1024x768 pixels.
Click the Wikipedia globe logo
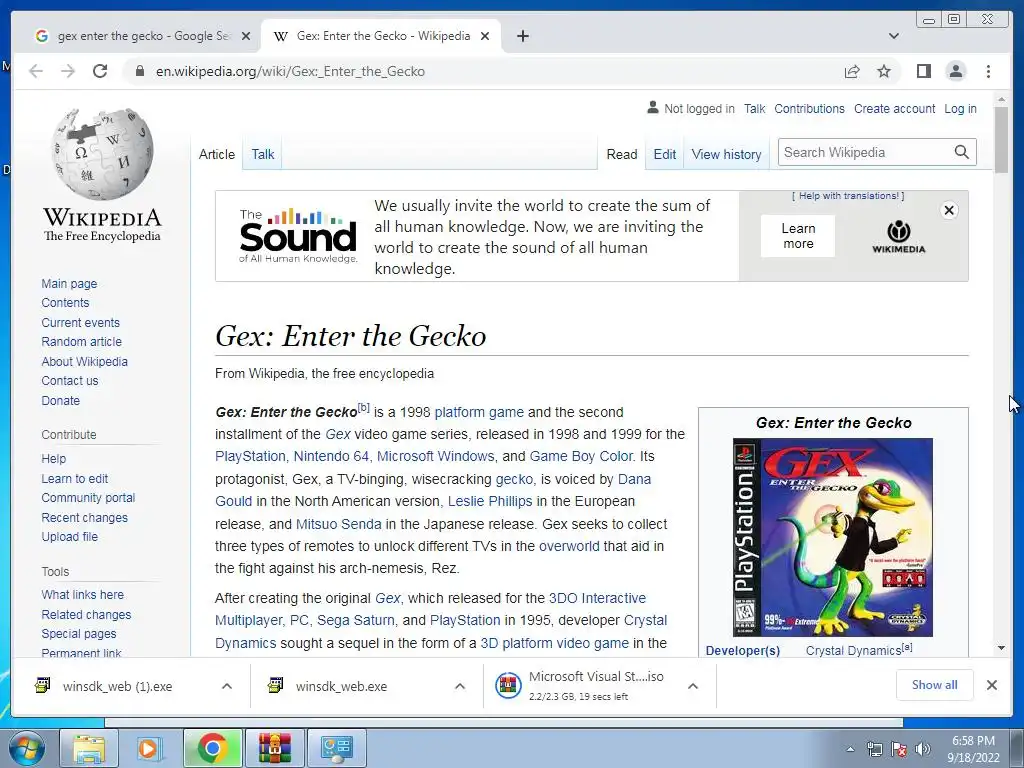pos(103,153)
